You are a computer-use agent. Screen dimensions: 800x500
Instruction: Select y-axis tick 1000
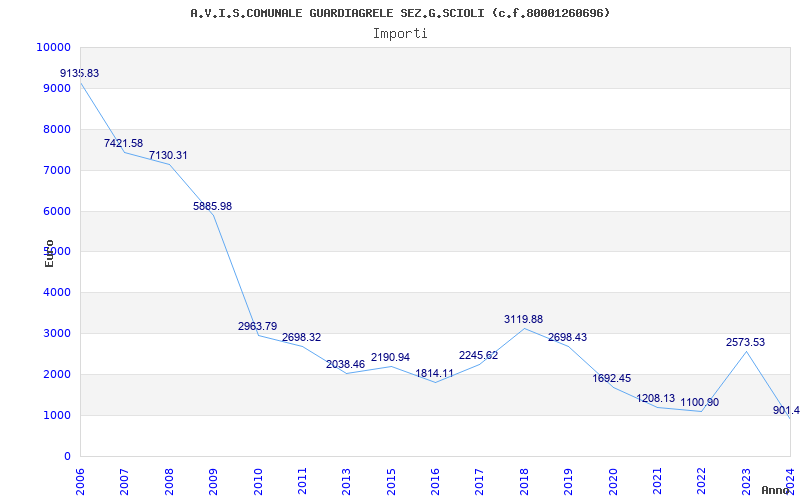click(x=56, y=415)
